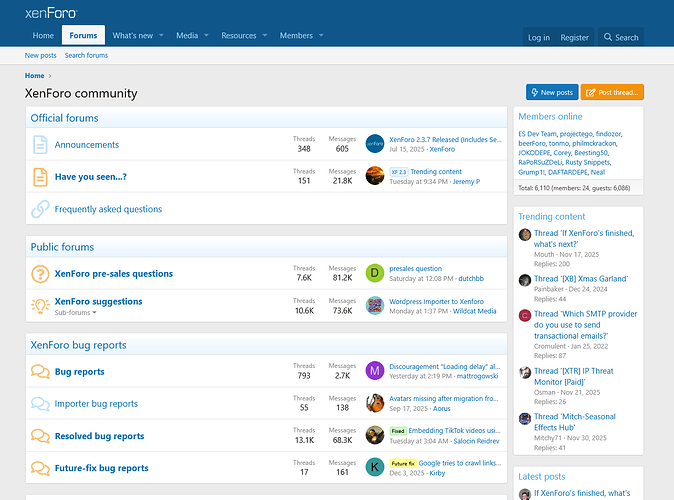
Task: Click the Future-fix bug reports bubble icon
Action: 40,468
